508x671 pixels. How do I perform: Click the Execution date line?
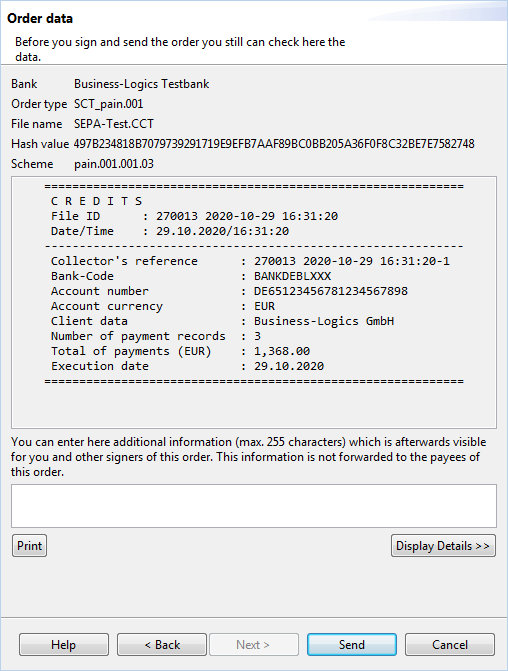pos(187,366)
